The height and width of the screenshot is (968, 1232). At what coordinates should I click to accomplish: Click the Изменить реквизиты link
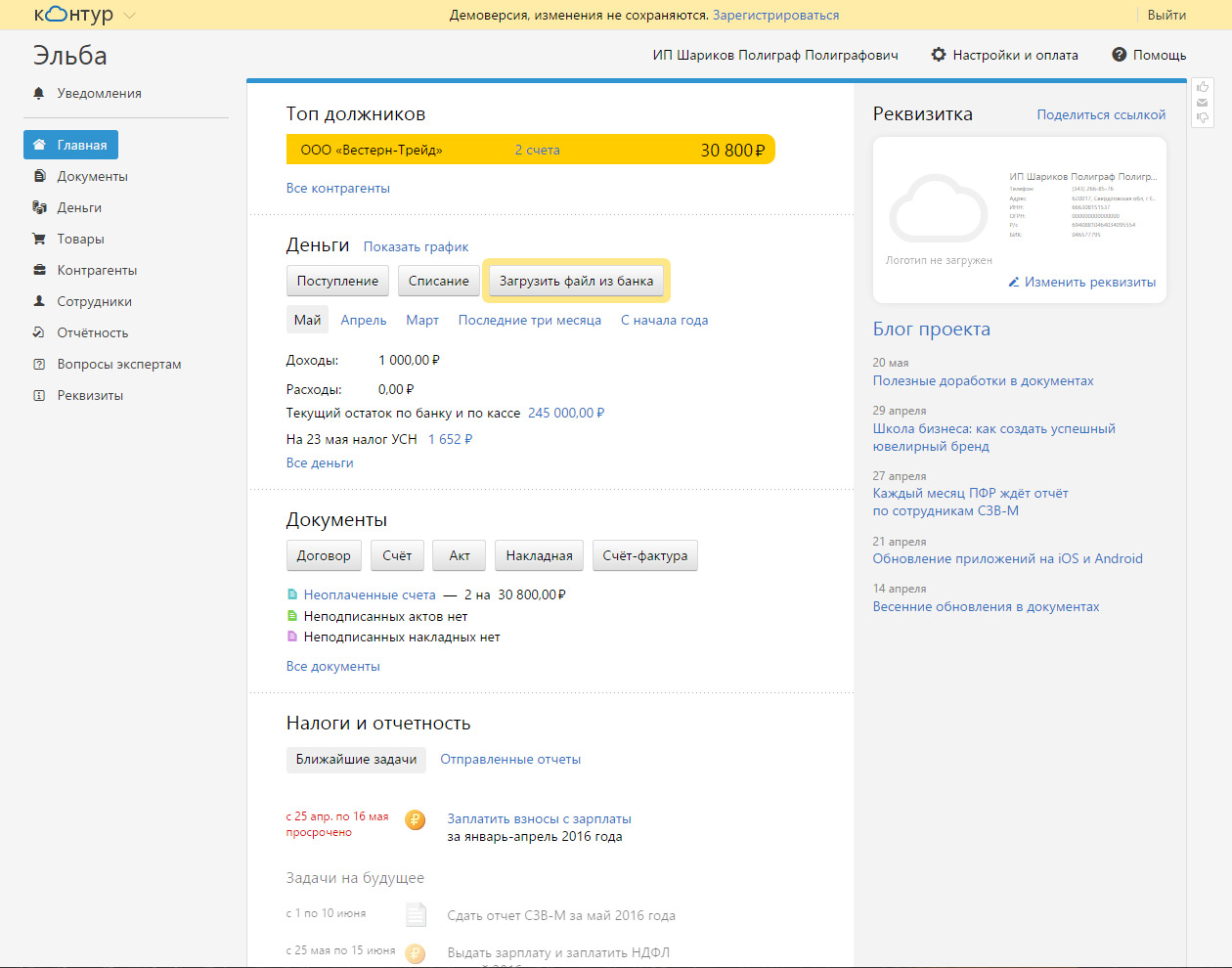(x=1089, y=282)
